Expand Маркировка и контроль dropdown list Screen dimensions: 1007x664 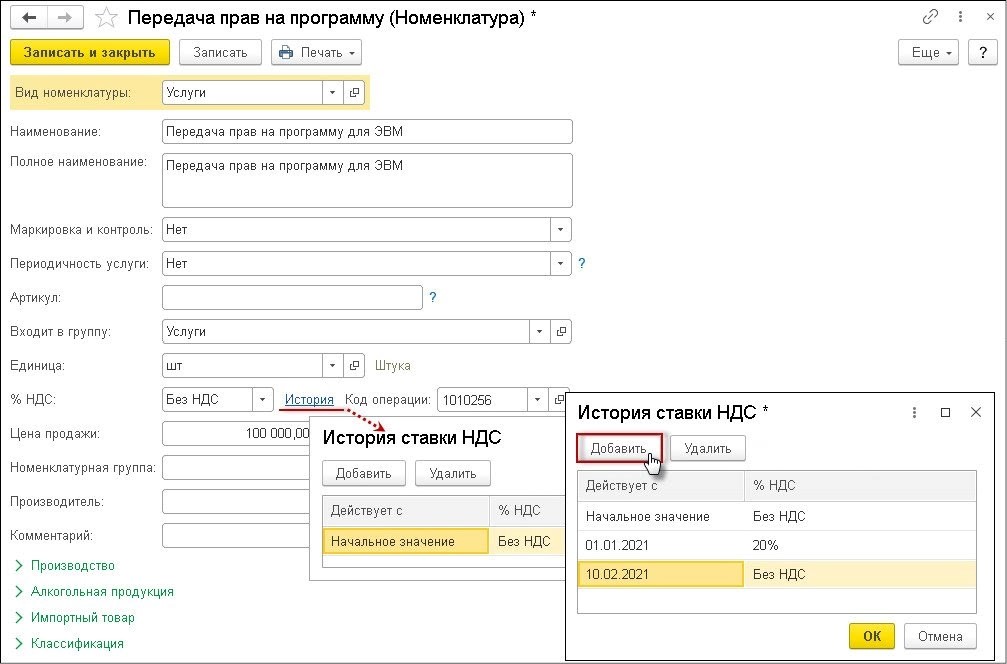point(561,230)
